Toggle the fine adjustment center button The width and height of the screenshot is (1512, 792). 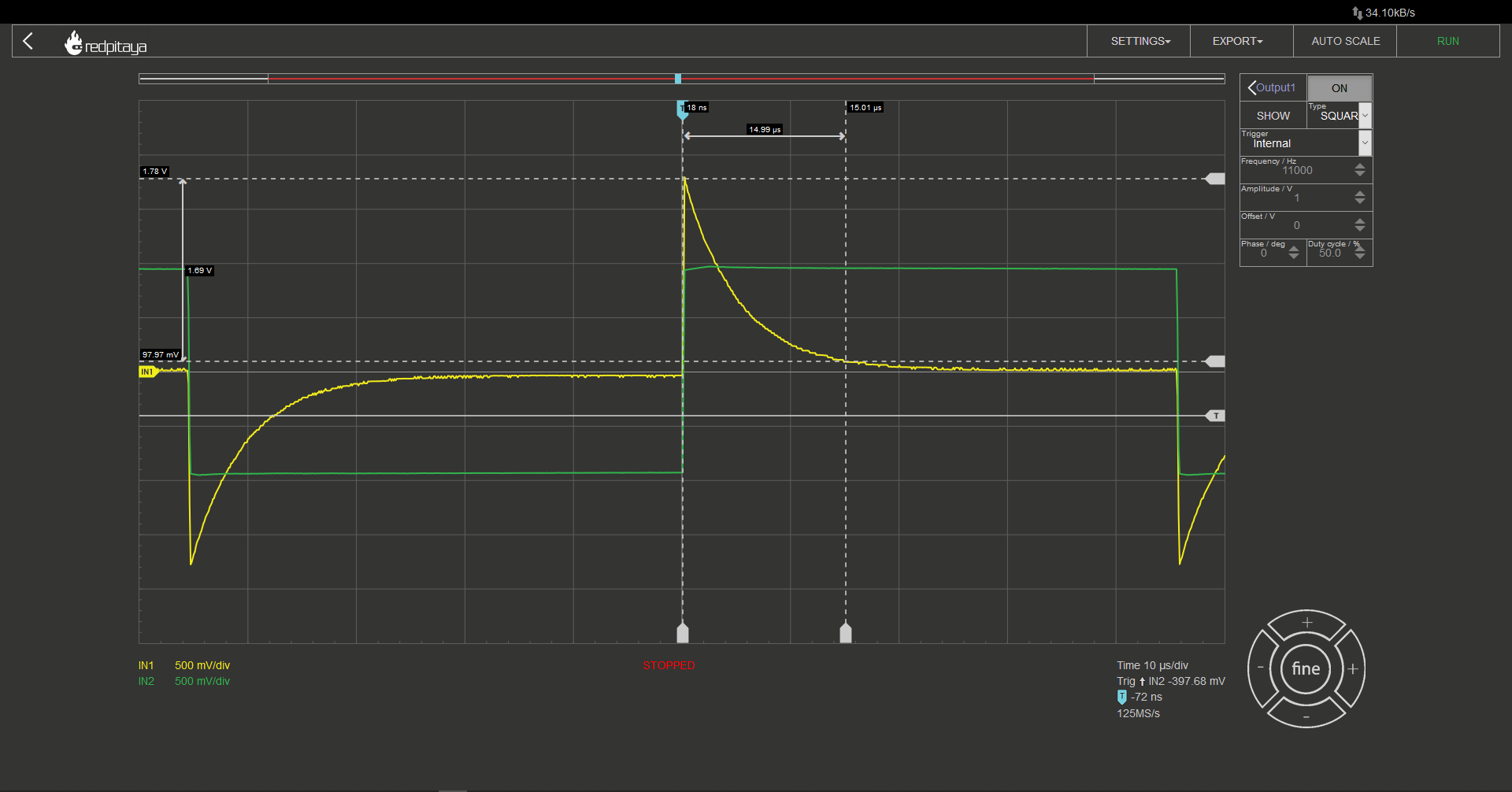click(x=1306, y=669)
